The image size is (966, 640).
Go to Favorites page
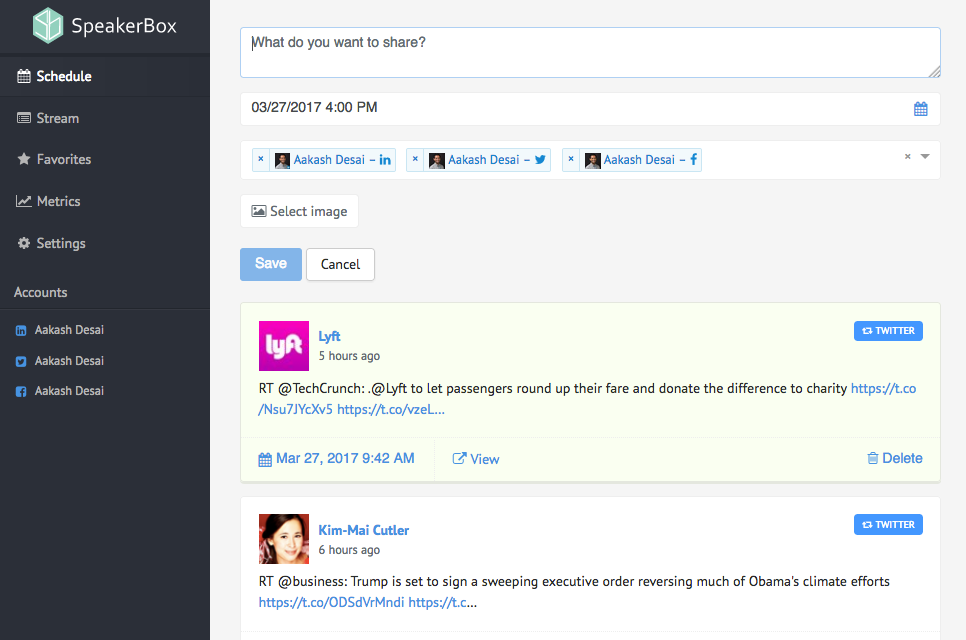coord(105,160)
